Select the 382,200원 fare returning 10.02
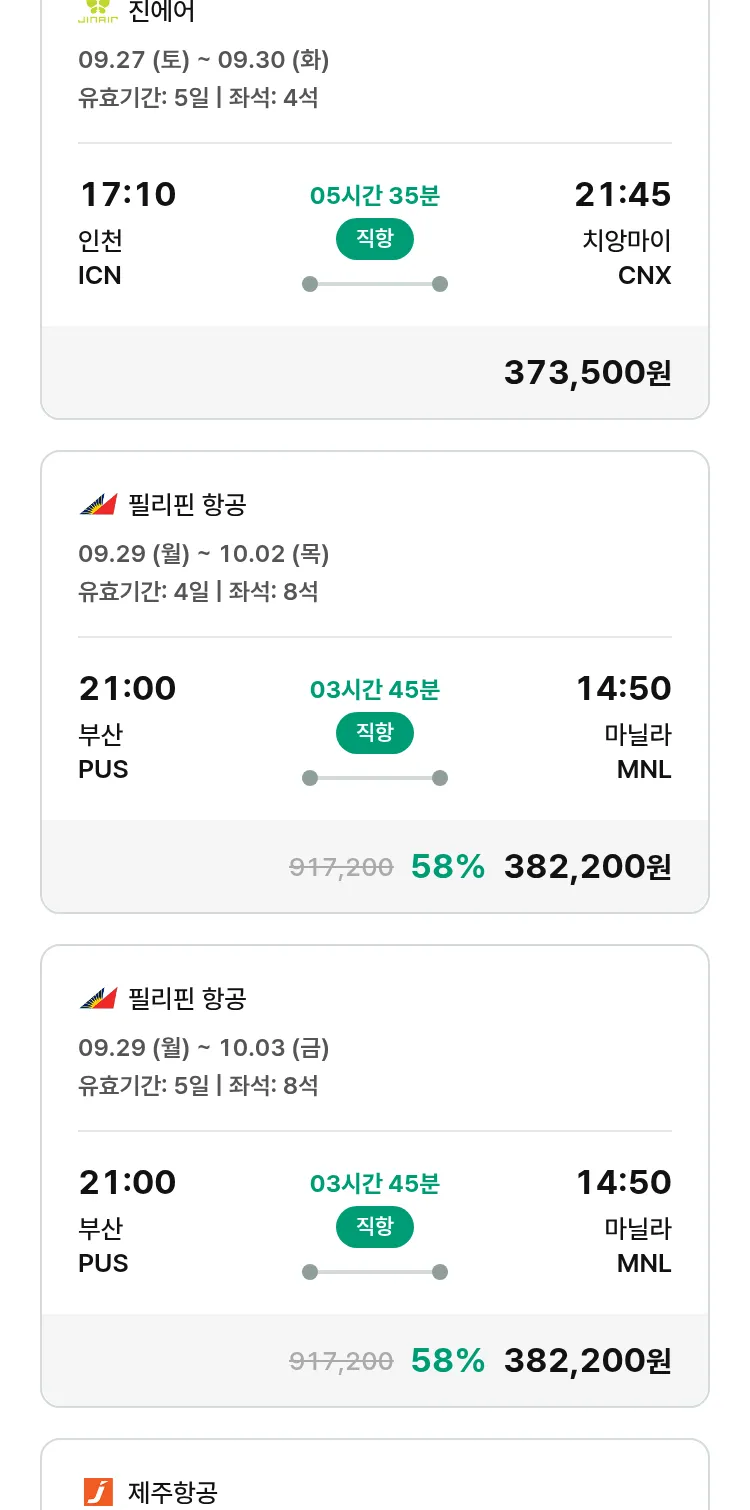Screen dimensions: 750x1510 tap(587, 867)
